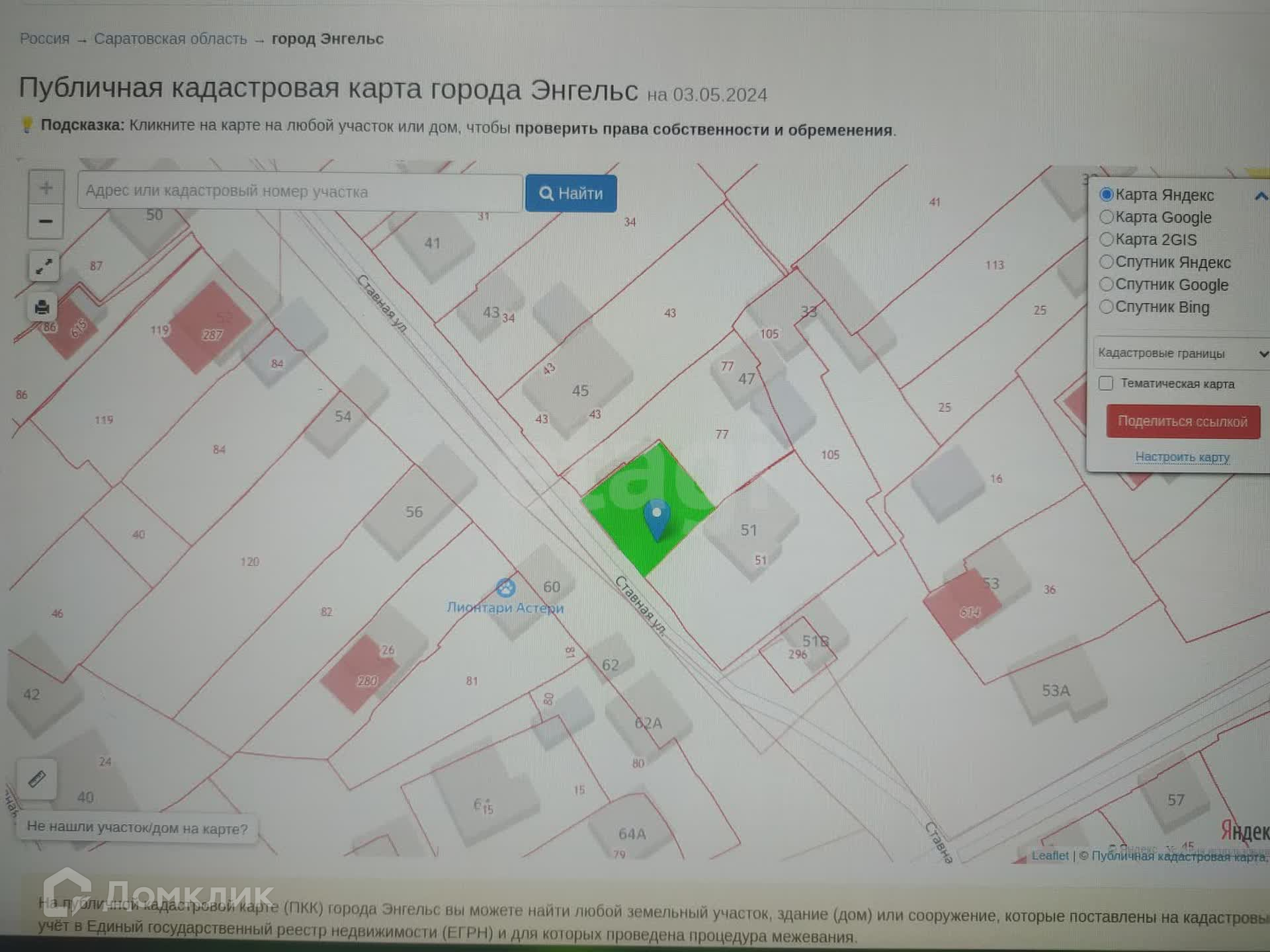This screenshot has height=952, width=1270.
Task: Click the red parcel labeled 287
Action: pyautogui.click(x=210, y=327)
